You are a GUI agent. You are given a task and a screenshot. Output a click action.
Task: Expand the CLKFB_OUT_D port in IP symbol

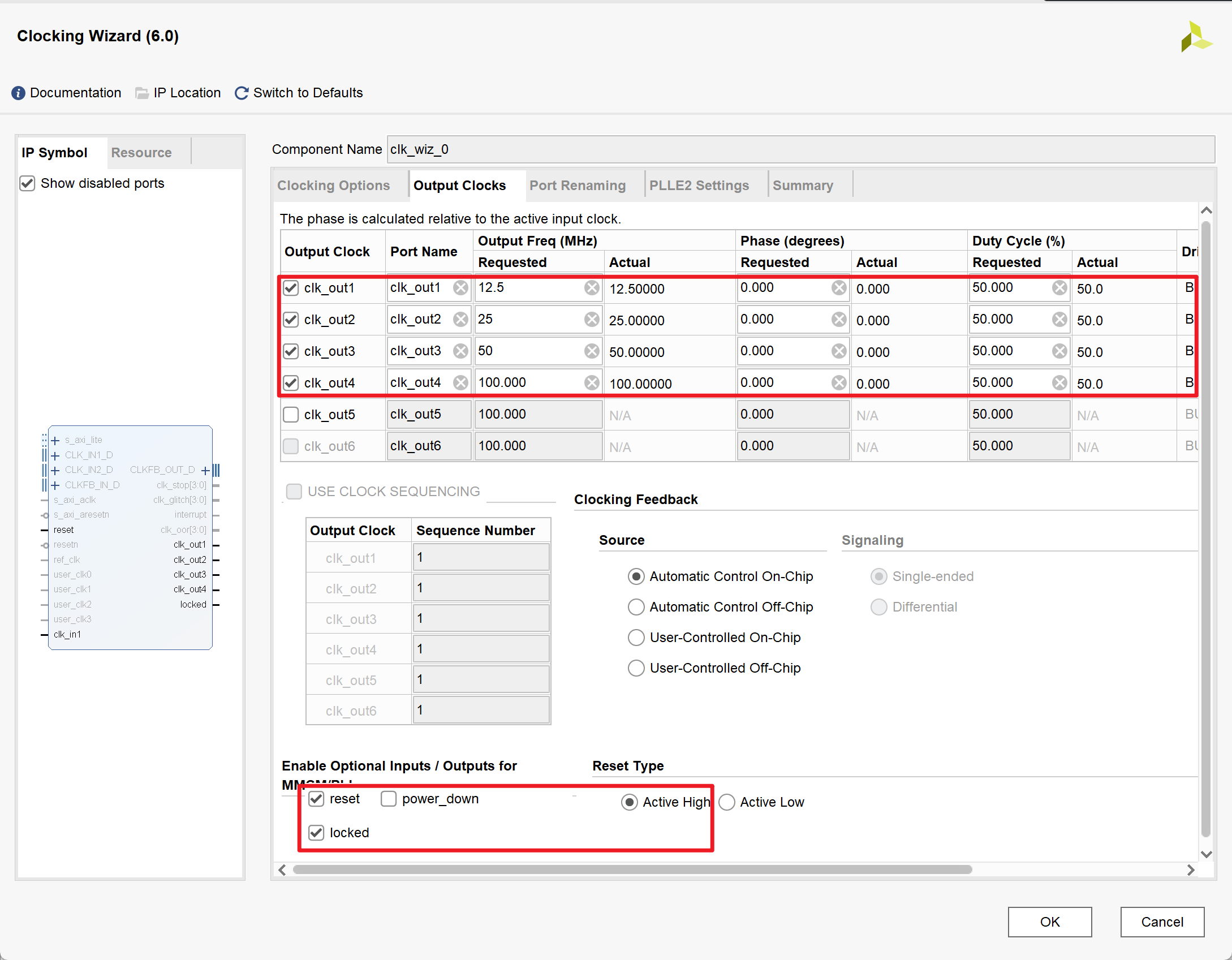coord(205,470)
